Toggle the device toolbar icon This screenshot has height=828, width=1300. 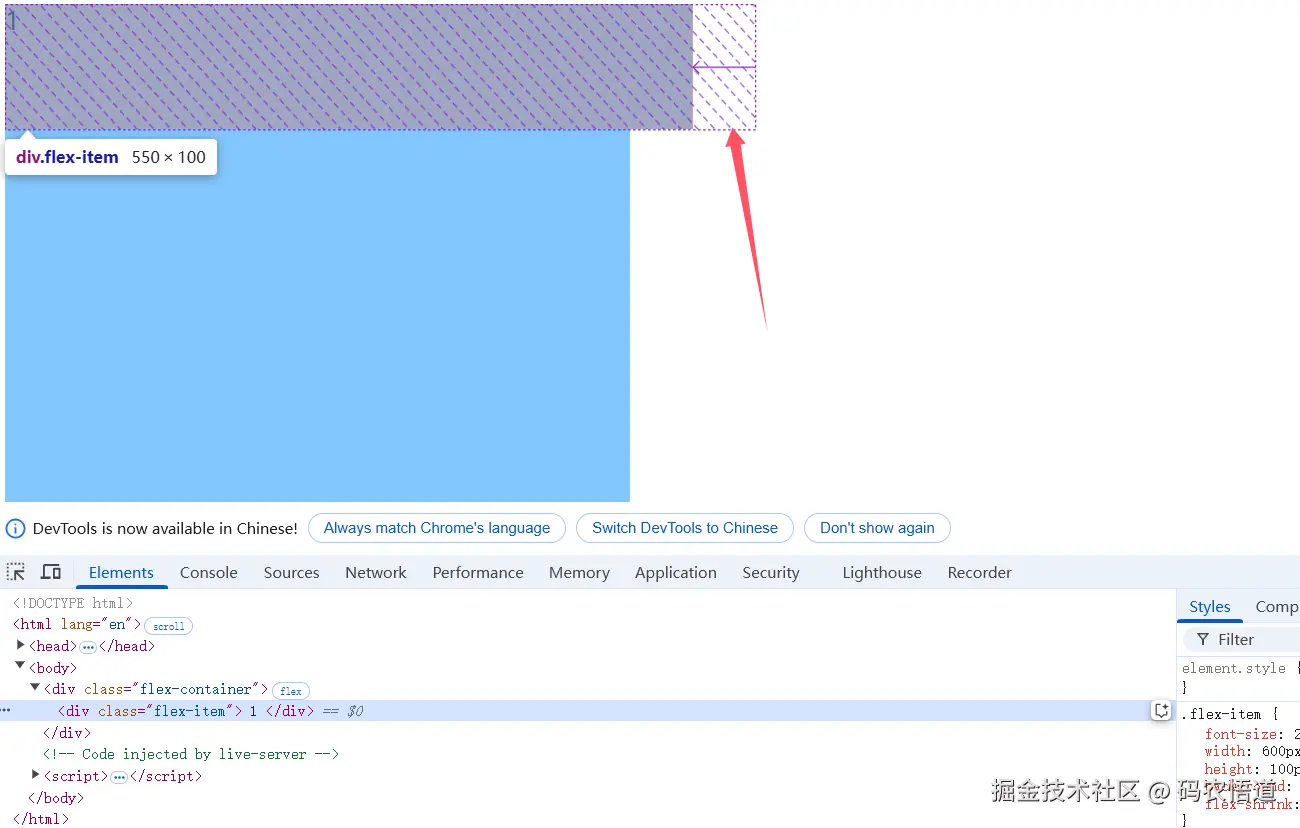tap(51, 572)
